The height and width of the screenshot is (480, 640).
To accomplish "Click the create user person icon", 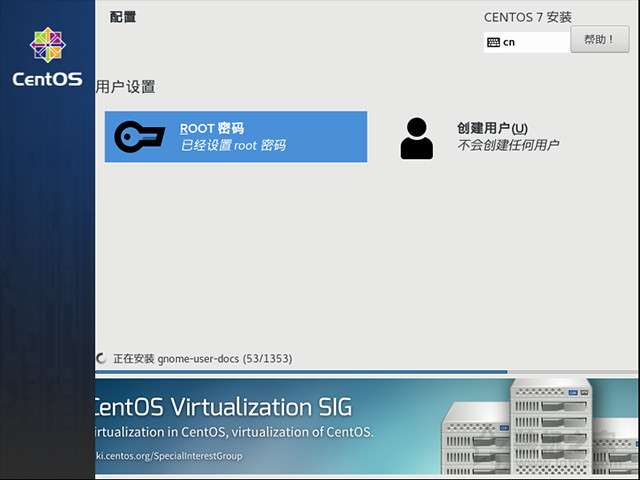I will click(x=416, y=138).
